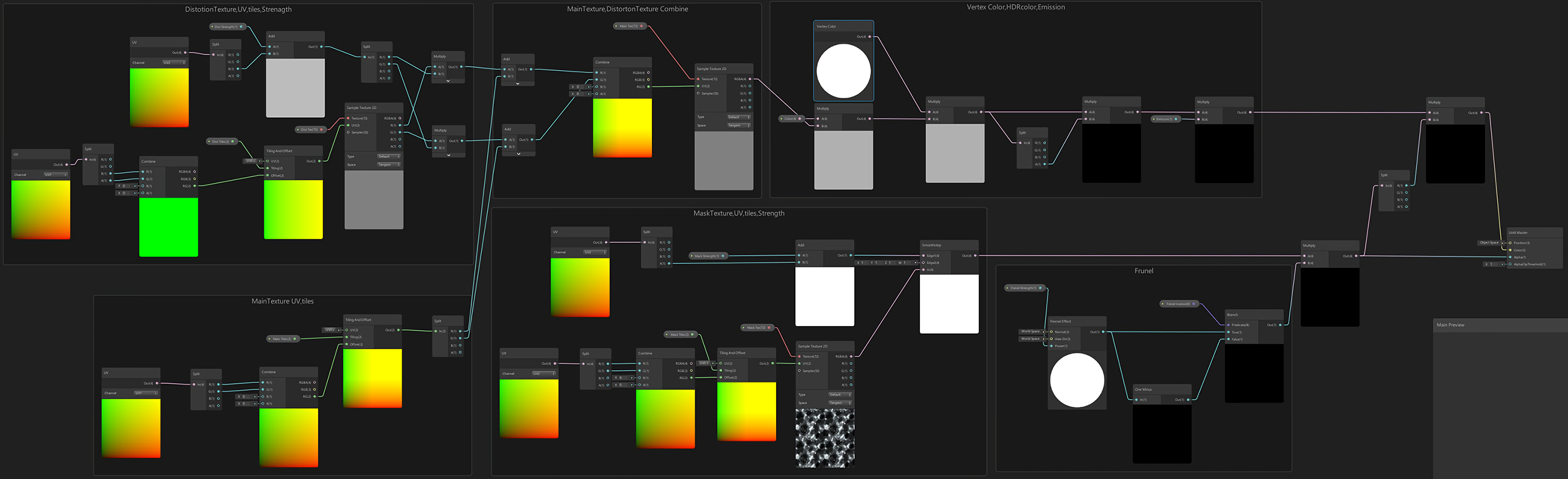The image size is (1568, 479).
Task: Click the Branch node Predicate input port
Action: [x=1228, y=325]
